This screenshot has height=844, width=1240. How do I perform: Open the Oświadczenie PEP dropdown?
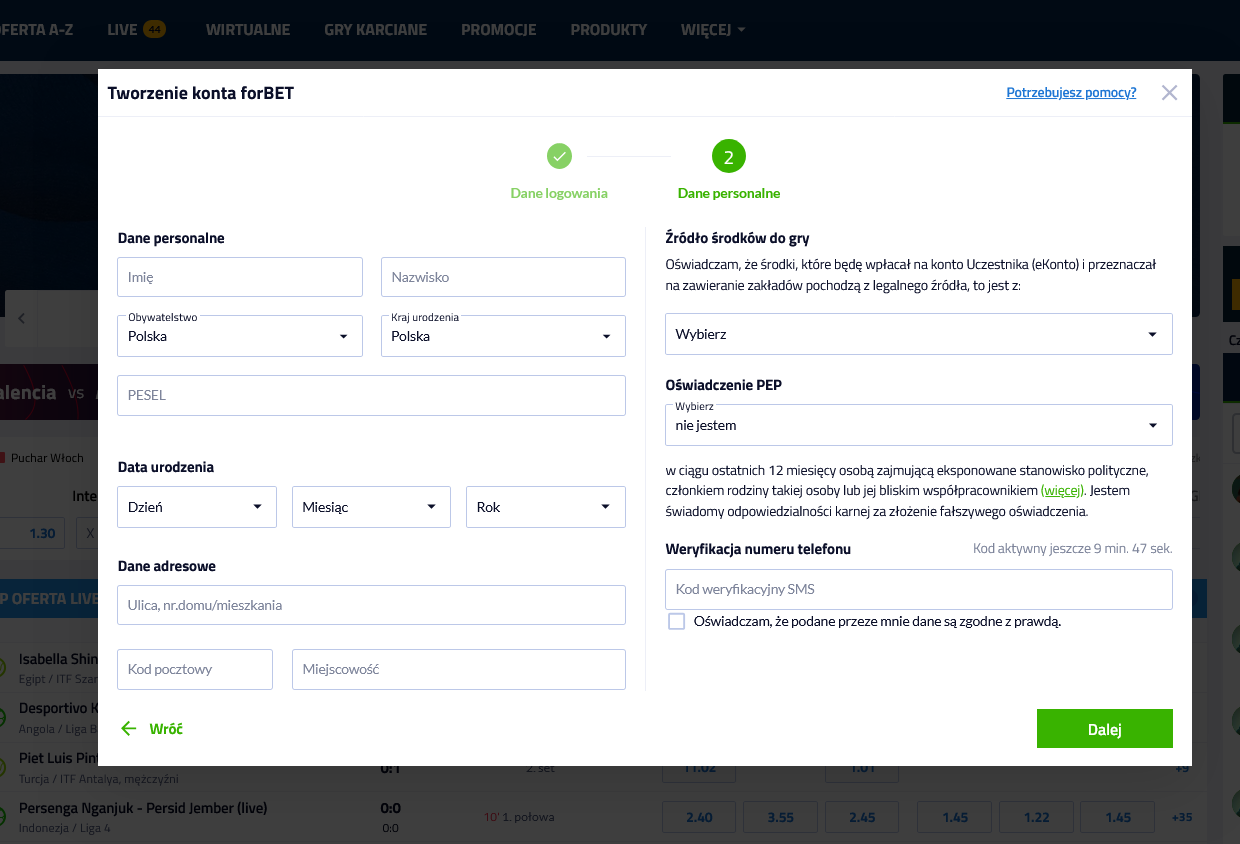pos(918,425)
